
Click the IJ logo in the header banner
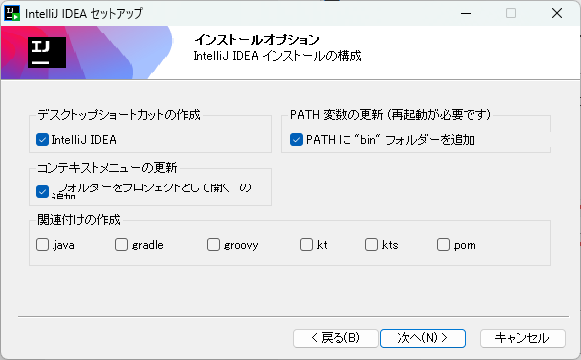(x=47, y=52)
